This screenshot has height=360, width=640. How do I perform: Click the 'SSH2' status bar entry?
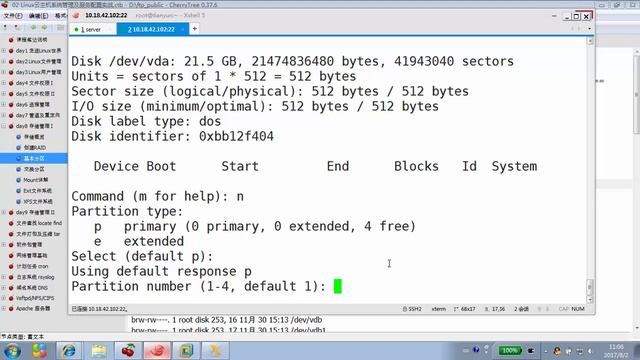click(x=412, y=309)
